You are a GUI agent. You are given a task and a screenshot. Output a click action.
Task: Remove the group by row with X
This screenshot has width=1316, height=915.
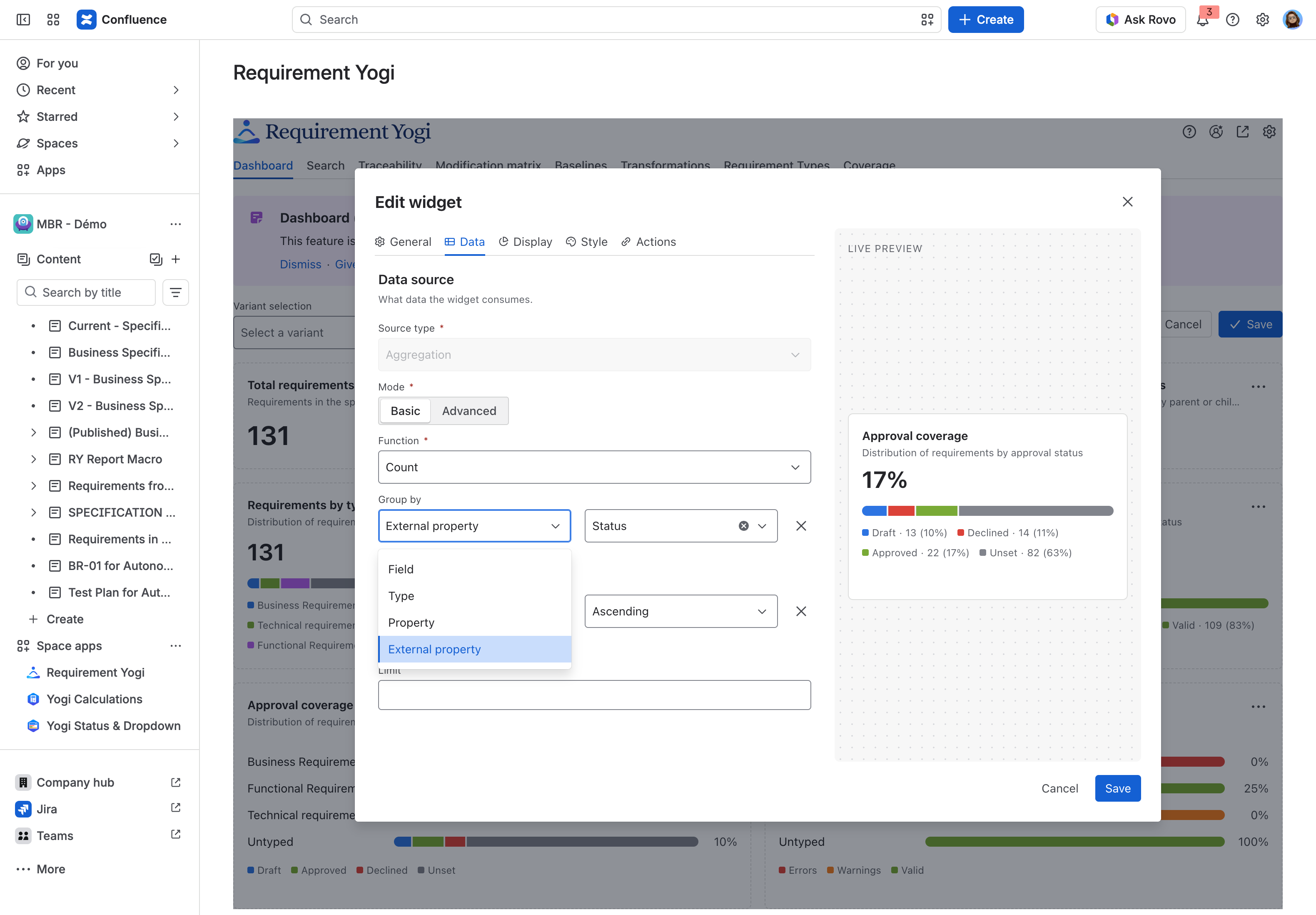[801, 526]
